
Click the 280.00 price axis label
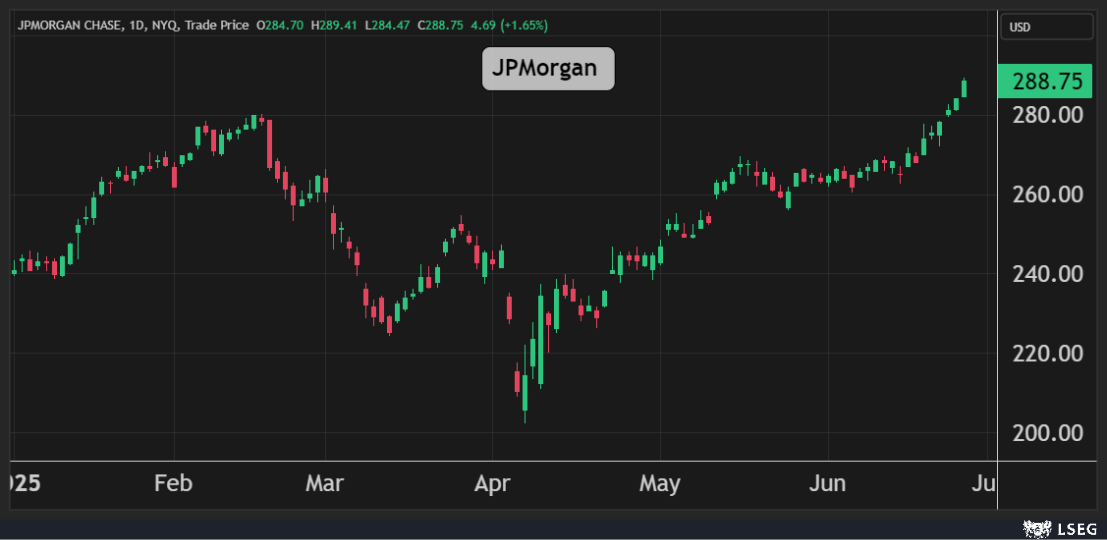tap(1047, 115)
